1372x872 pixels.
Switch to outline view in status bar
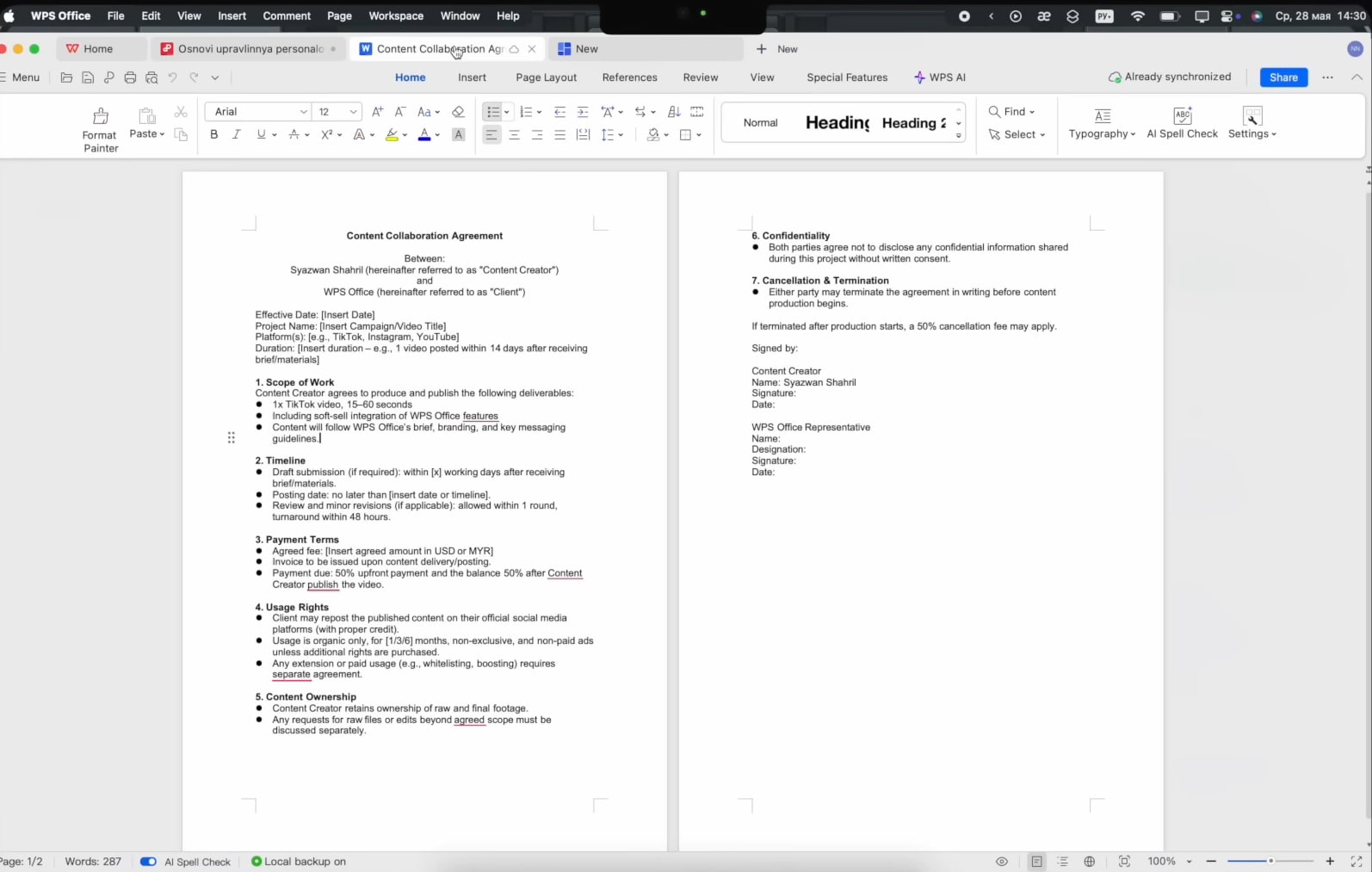[x=1063, y=861]
